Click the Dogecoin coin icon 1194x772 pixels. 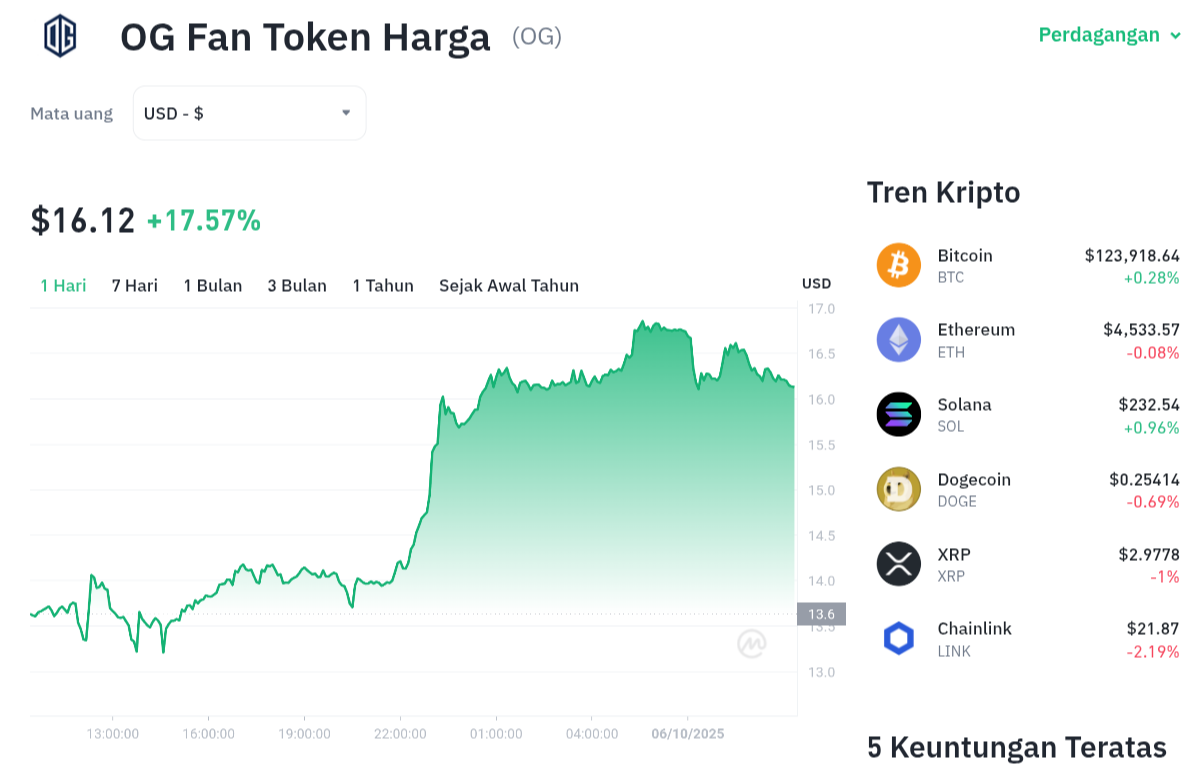[x=898, y=489]
